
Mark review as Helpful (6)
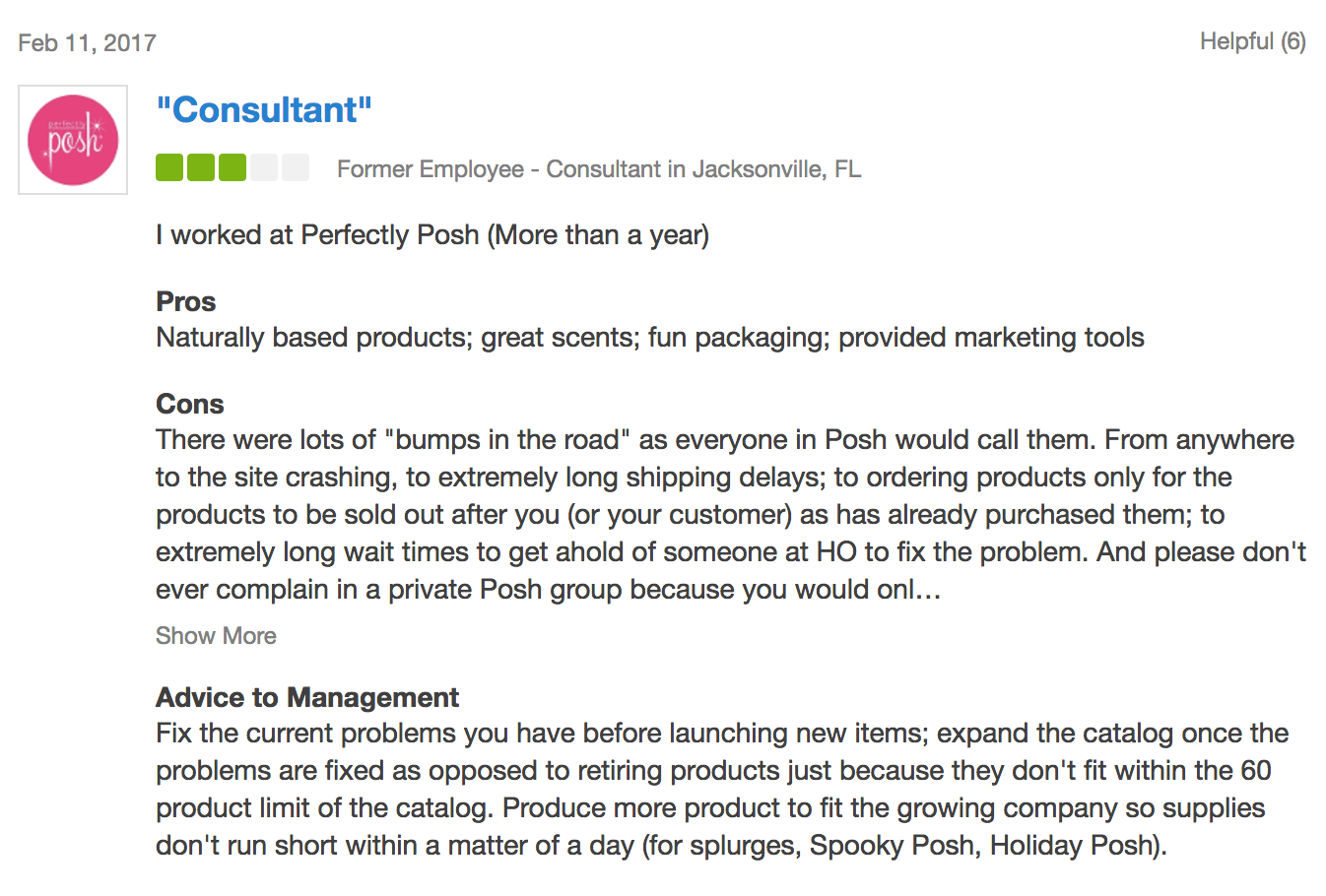point(1252,41)
